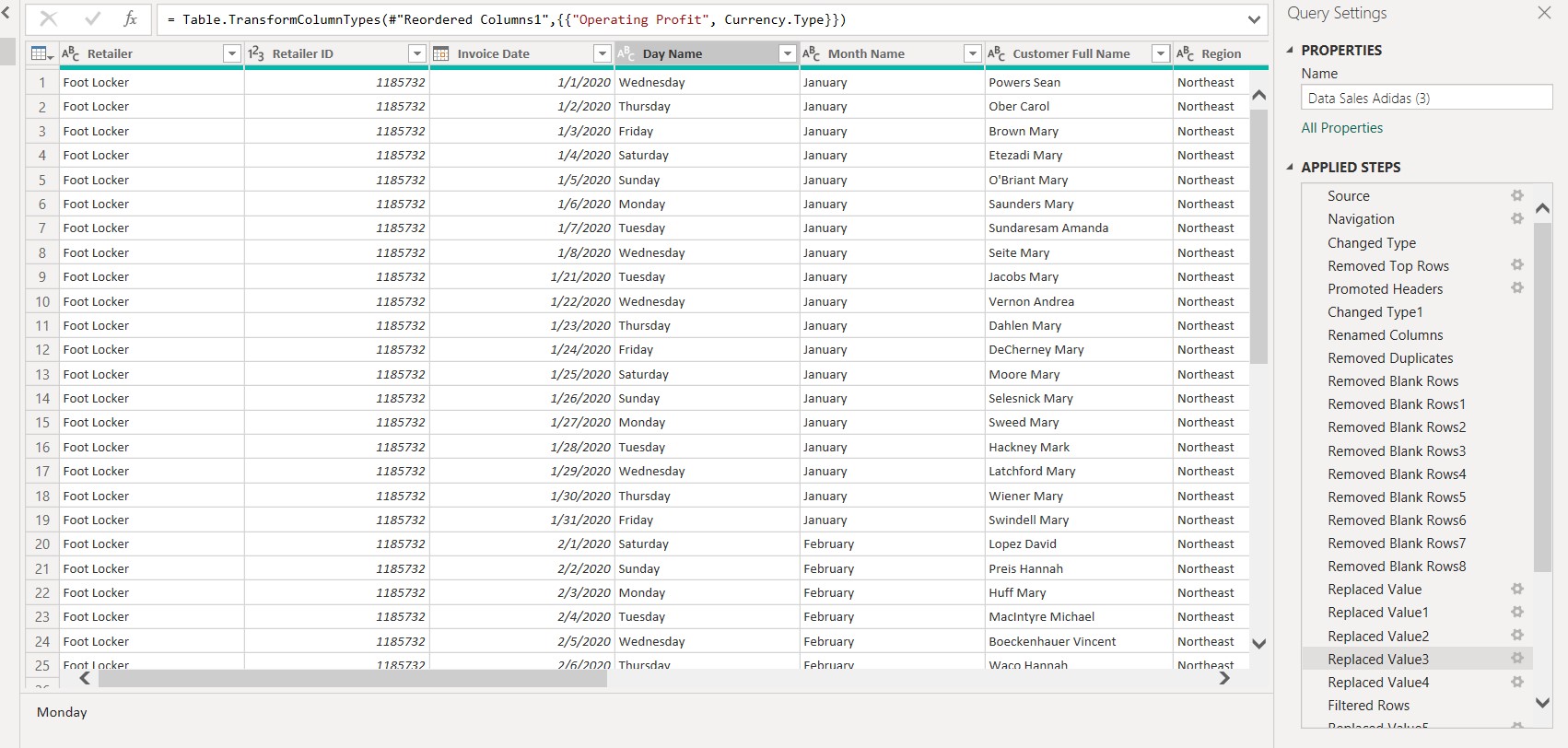Select the cell 'Sundaresam Amanda'
This screenshot has width=1568, height=748.
[x=1078, y=228]
